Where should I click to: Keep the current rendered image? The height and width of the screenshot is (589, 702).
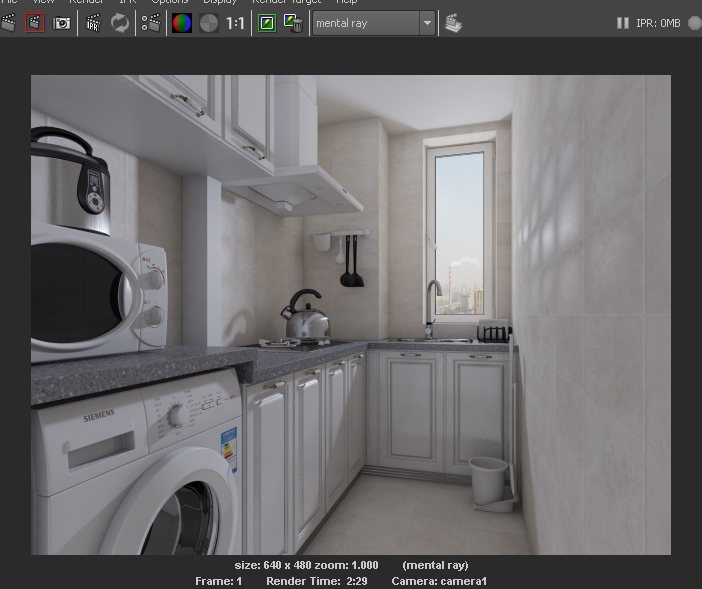coord(267,23)
